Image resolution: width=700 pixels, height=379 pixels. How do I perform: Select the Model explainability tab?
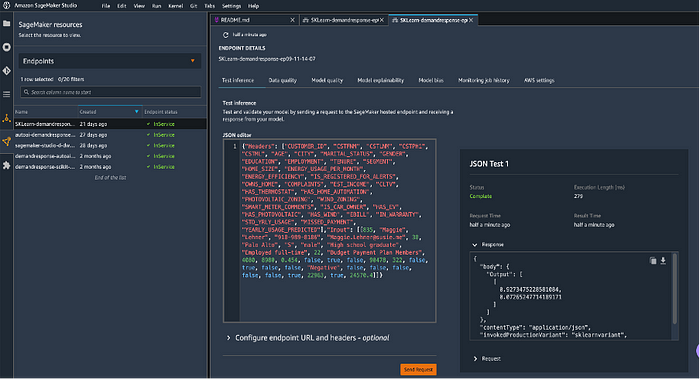(380, 80)
